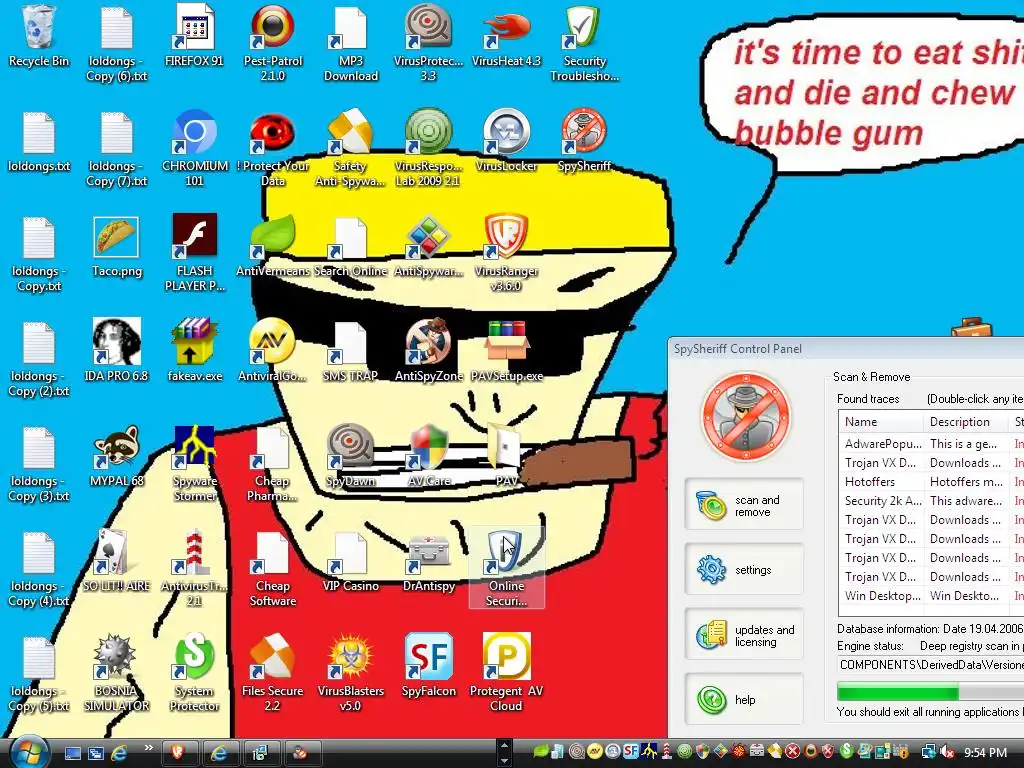Image resolution: width=1024 pixels, height=768 pixels.
Task: Open the System Protector shortcut
Action: (194, 673)
